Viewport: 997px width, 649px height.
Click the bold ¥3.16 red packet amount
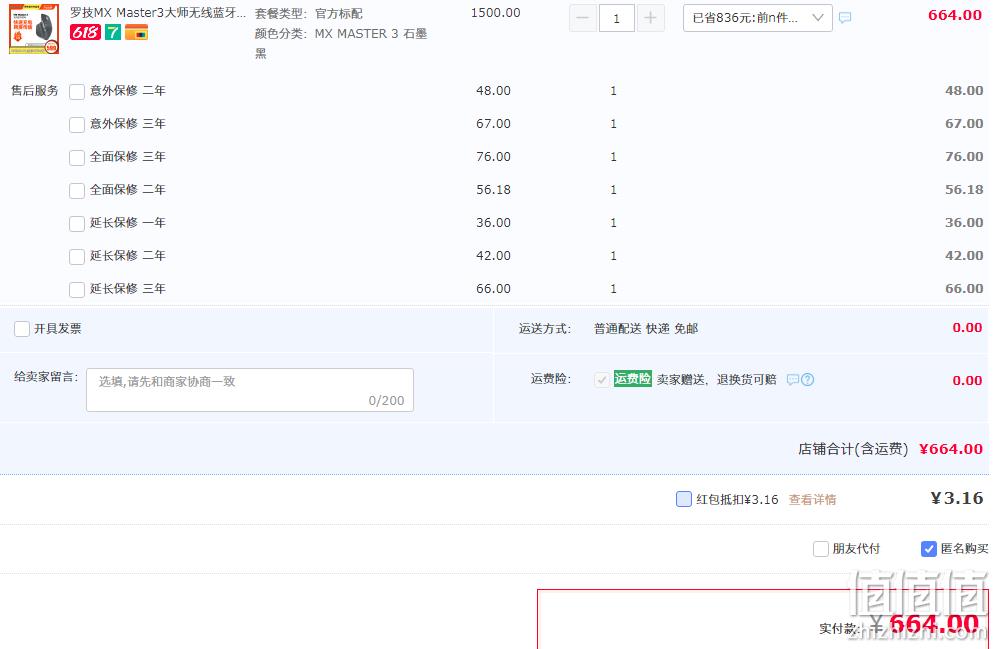point(956,498)
